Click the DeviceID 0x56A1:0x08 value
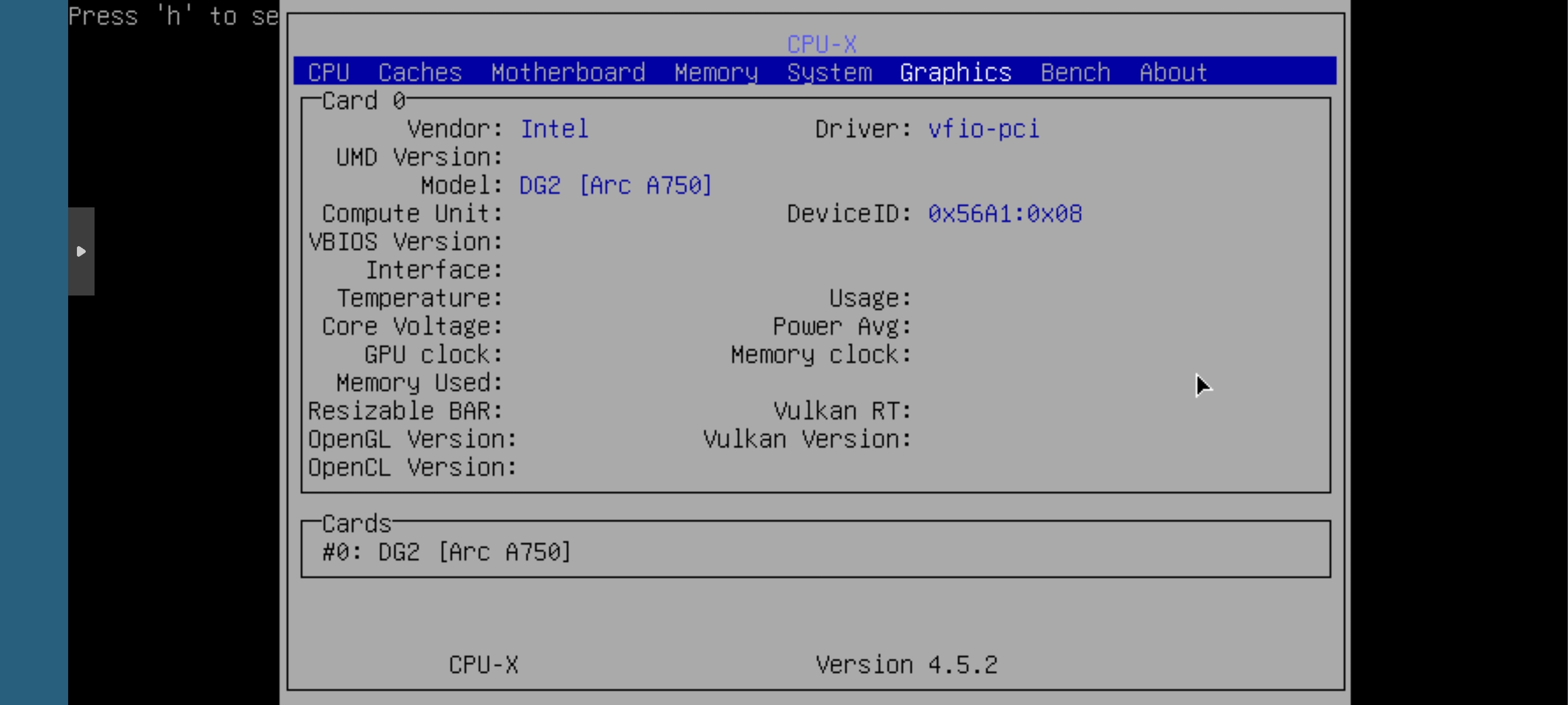 pyautogui.click(x=1004, y=214)
